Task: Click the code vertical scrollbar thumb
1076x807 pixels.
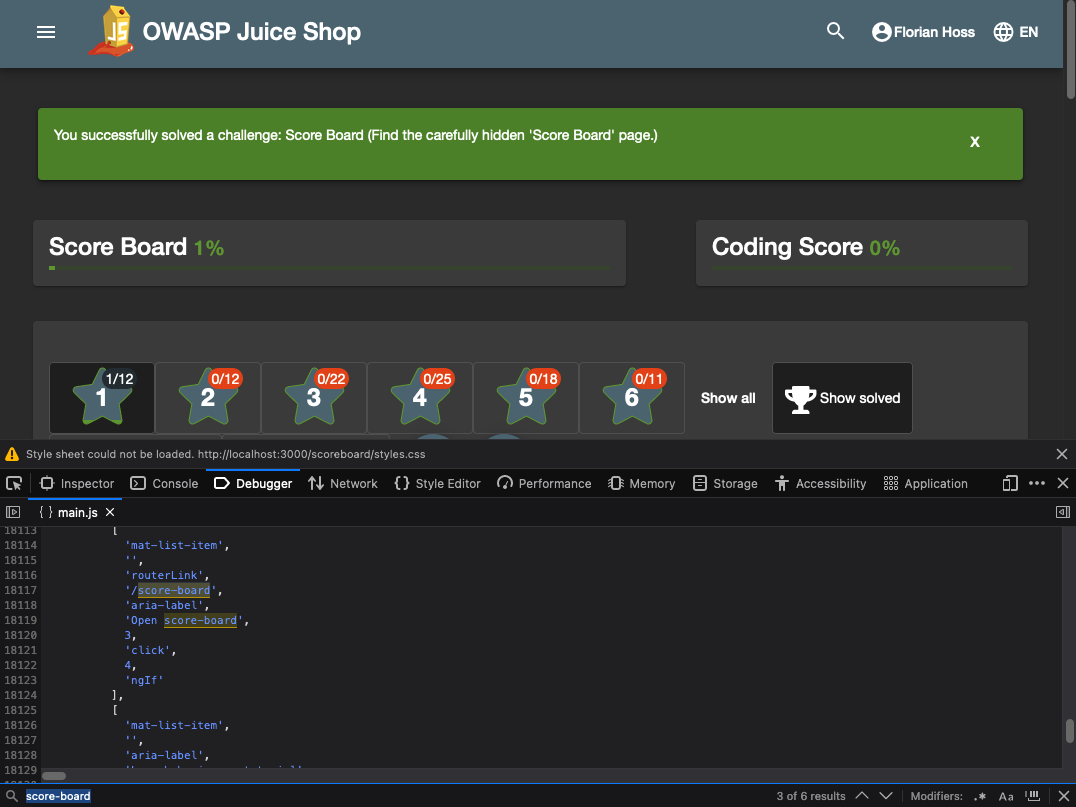Action: point(1069,731)
